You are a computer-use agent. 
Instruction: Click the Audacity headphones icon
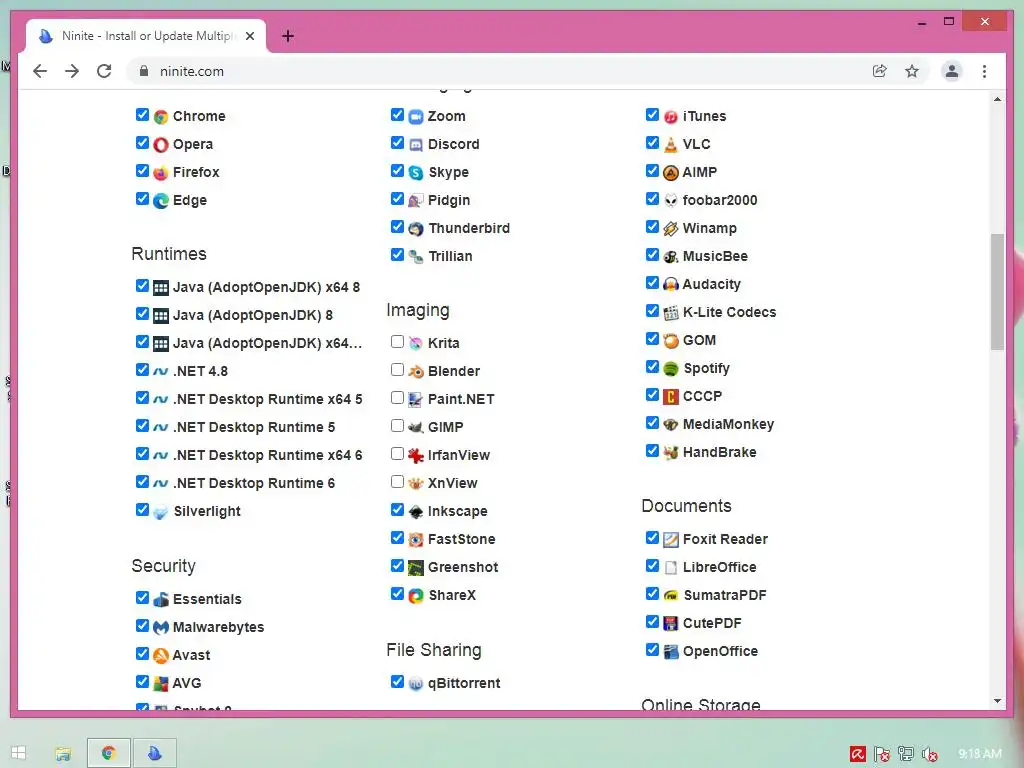671,284
